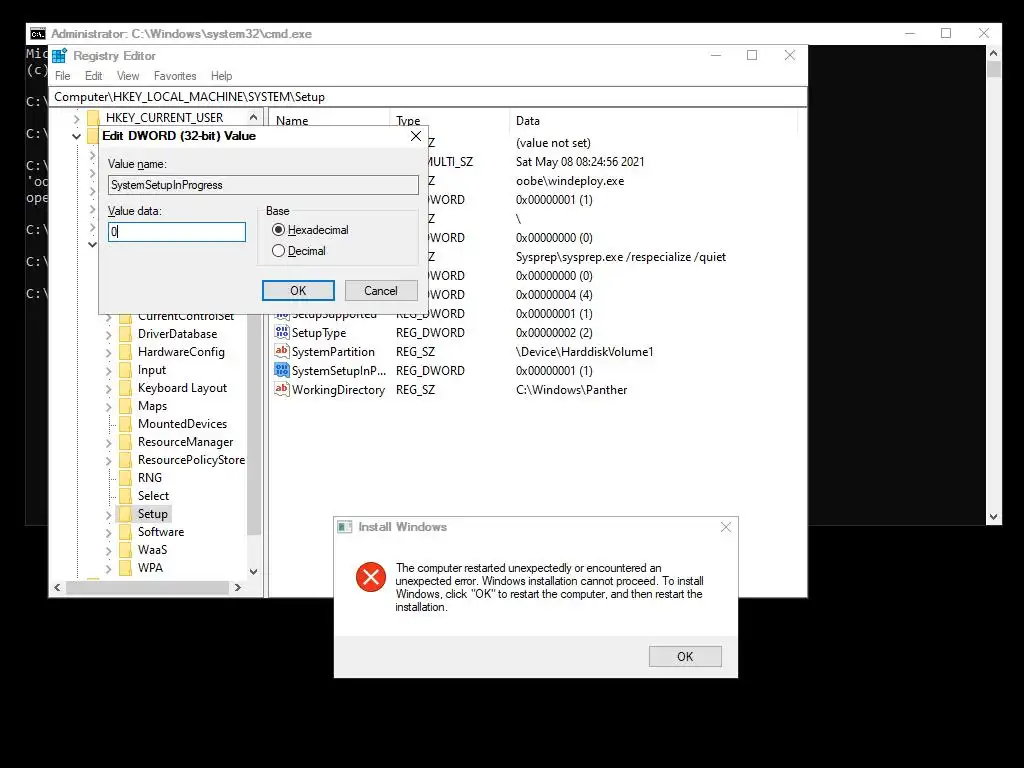
Task: Close the Install Windows error dialog
Action: 726,527
